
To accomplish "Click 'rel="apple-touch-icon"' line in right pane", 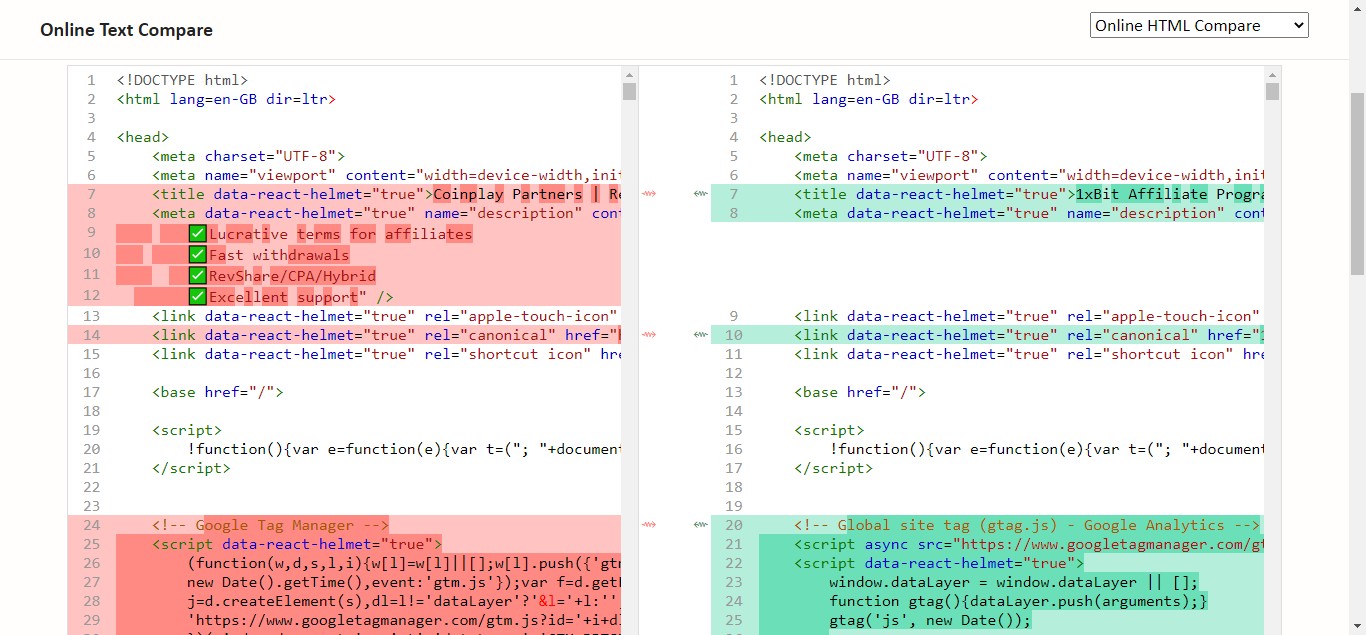I will tap(1029, 316).
